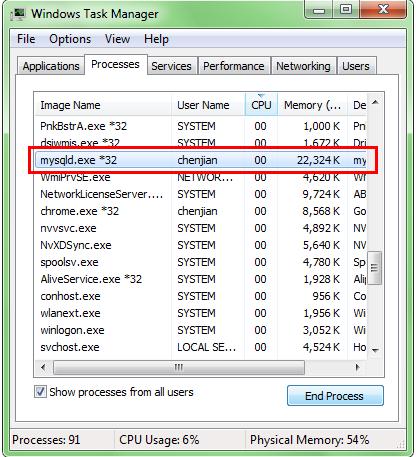Toggle Show processes from all users checkbox
The height and width of the screenshot is (457, 416).
(40, 391)
